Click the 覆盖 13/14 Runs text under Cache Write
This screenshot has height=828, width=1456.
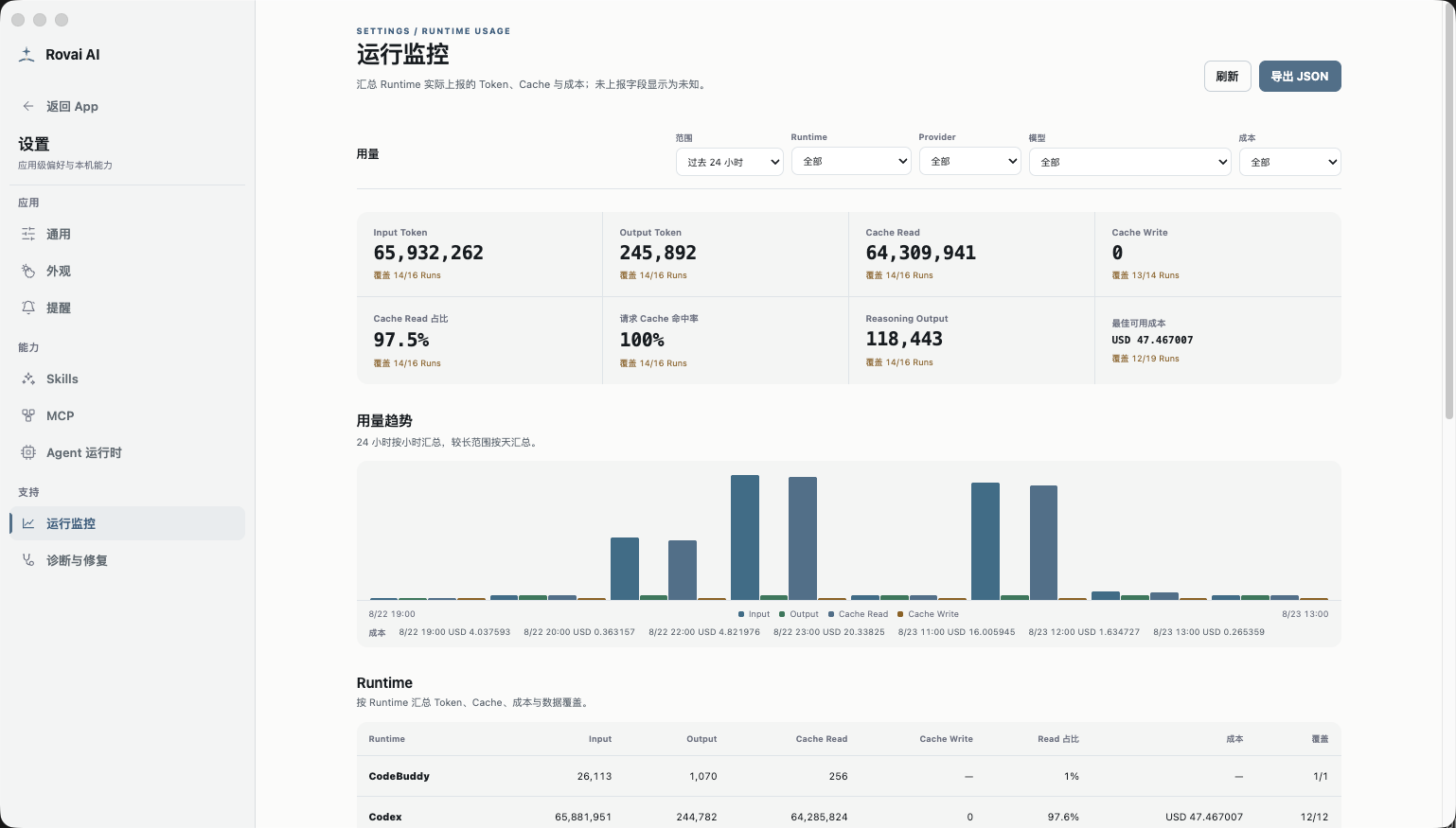(1145, 275)
